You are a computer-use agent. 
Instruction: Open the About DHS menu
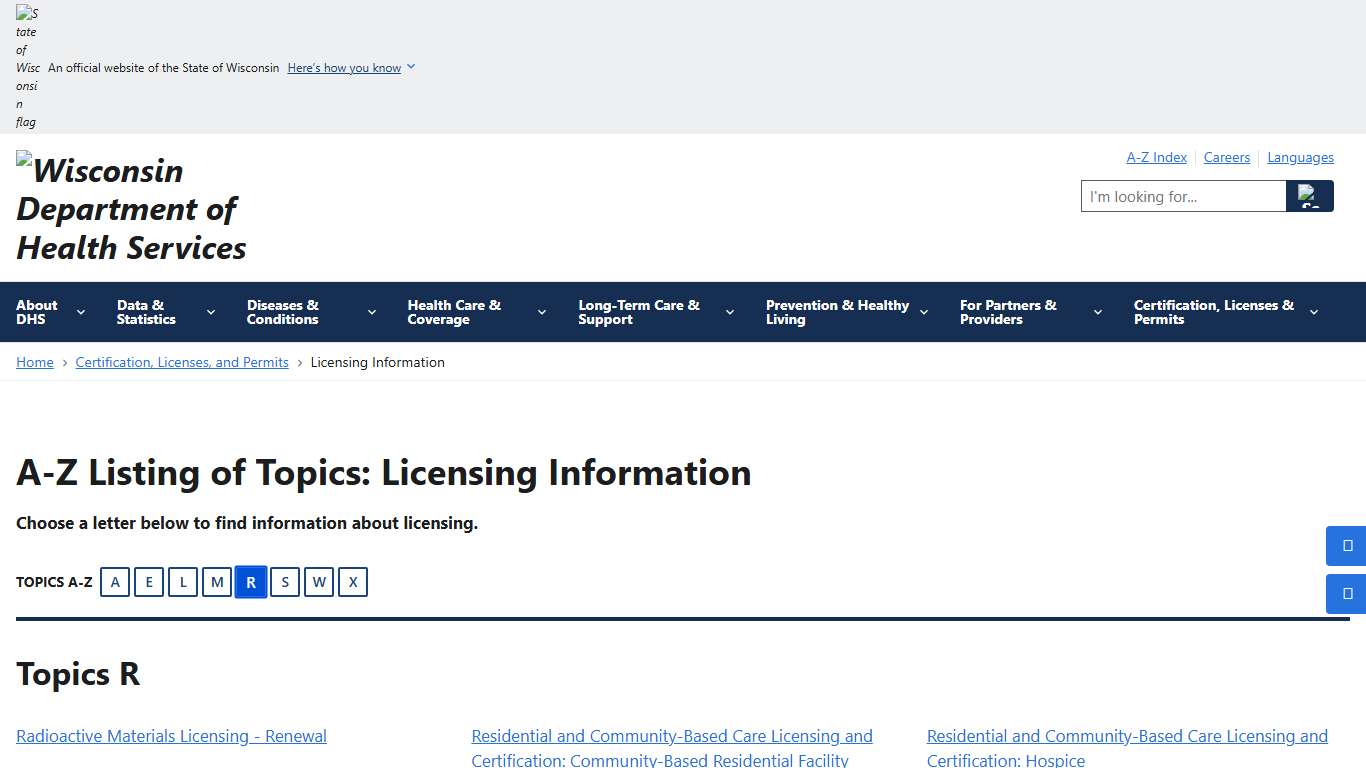pyautogui.click(x=37, y=311)
